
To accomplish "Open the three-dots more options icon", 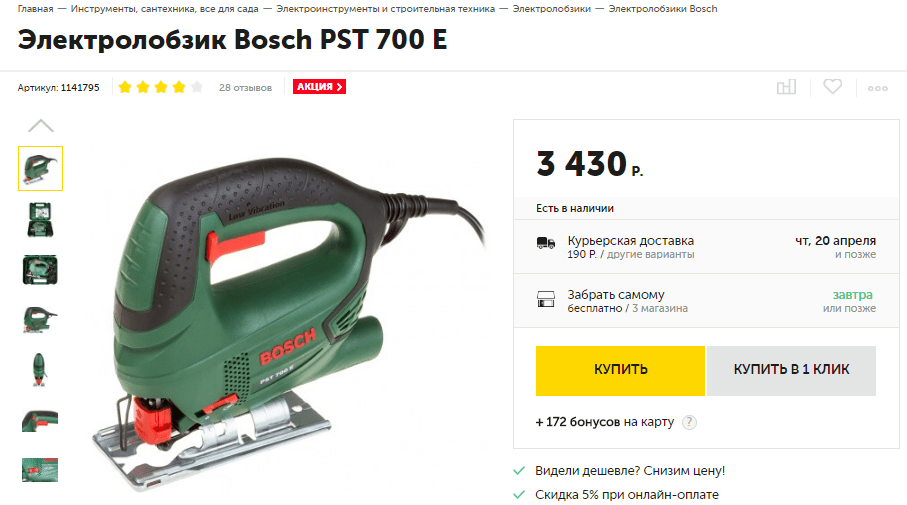I will point(877,89).
